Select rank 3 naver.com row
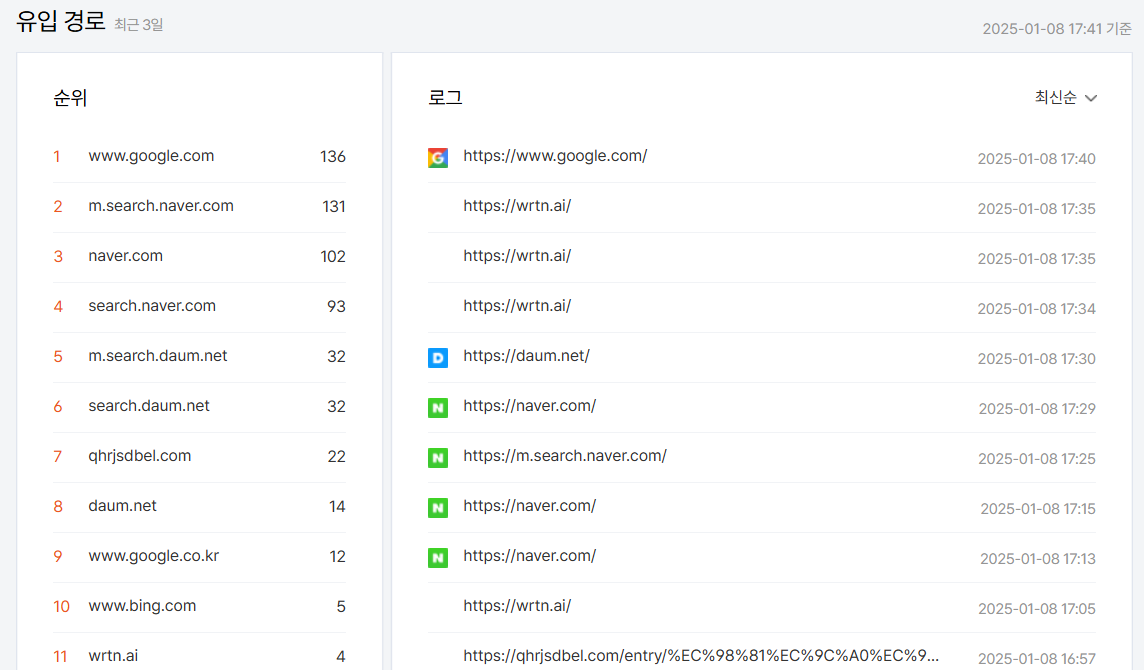The width and height of the screenshot is (1144, 670). (x=199, y=256)
